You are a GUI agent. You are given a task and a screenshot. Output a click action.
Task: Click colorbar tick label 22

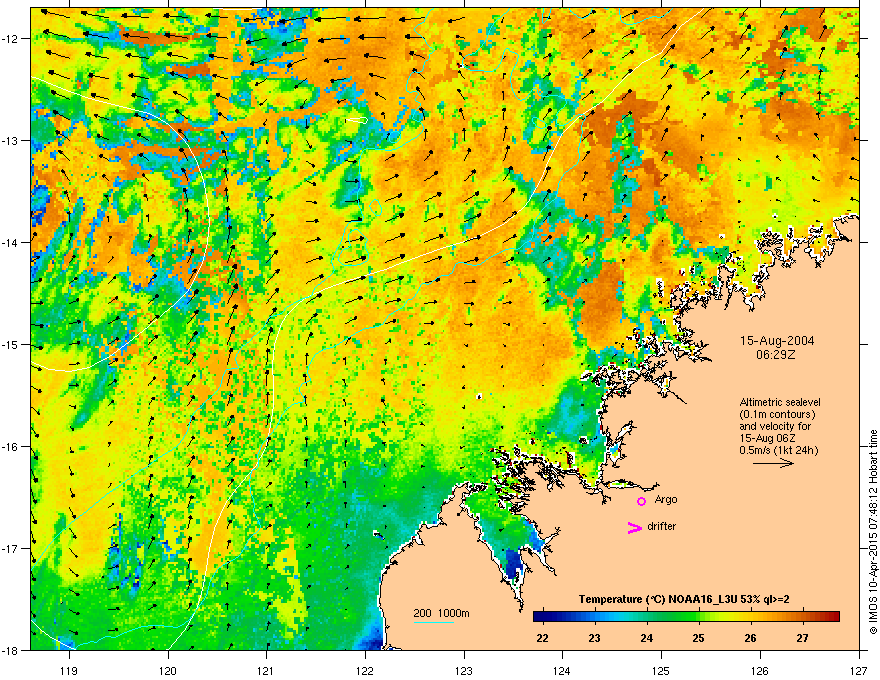click(542, 638)
